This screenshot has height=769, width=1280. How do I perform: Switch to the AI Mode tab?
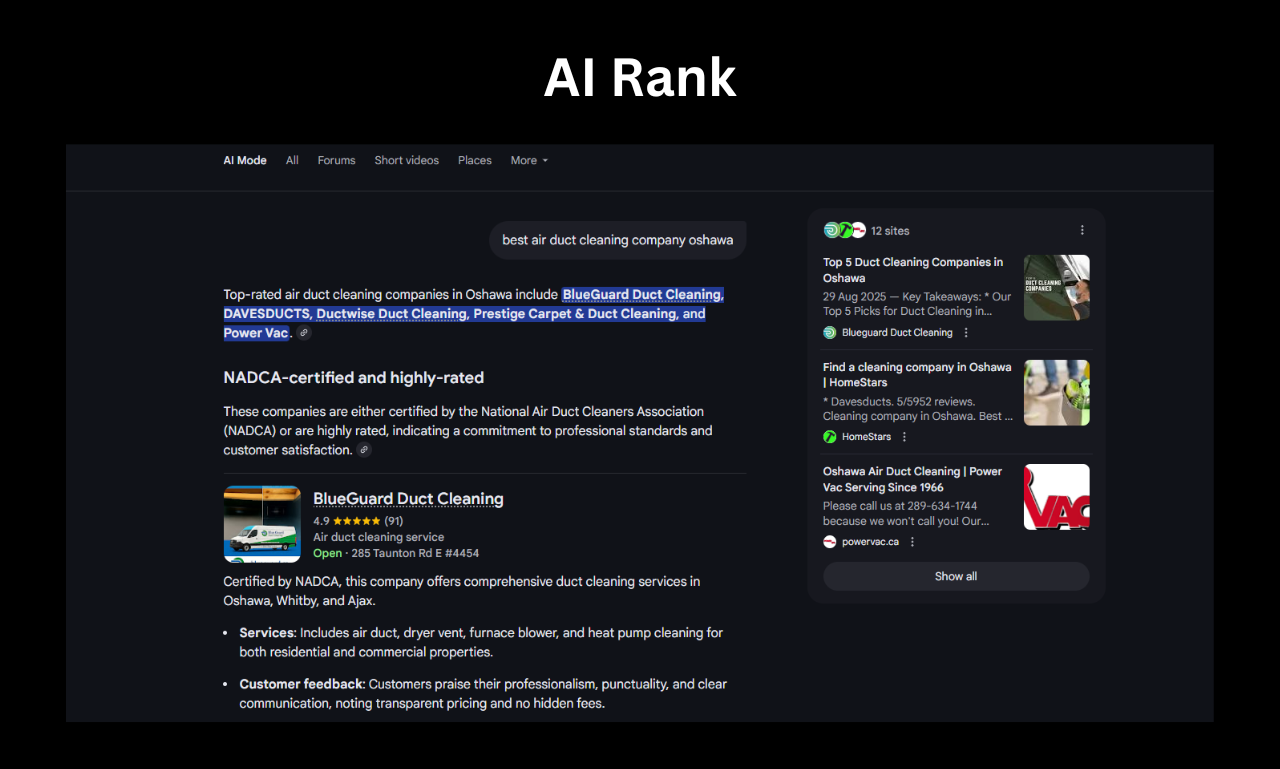point(245,160)
